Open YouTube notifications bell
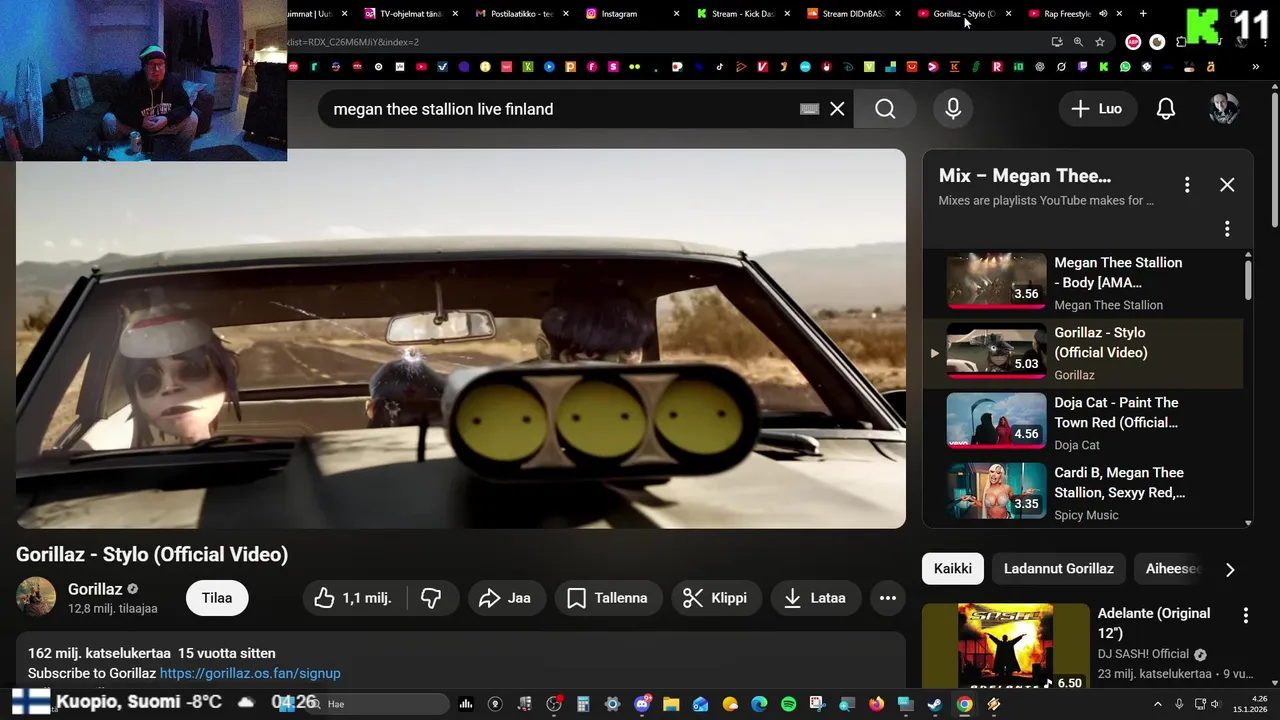1280x720 pixels. 1166,109
